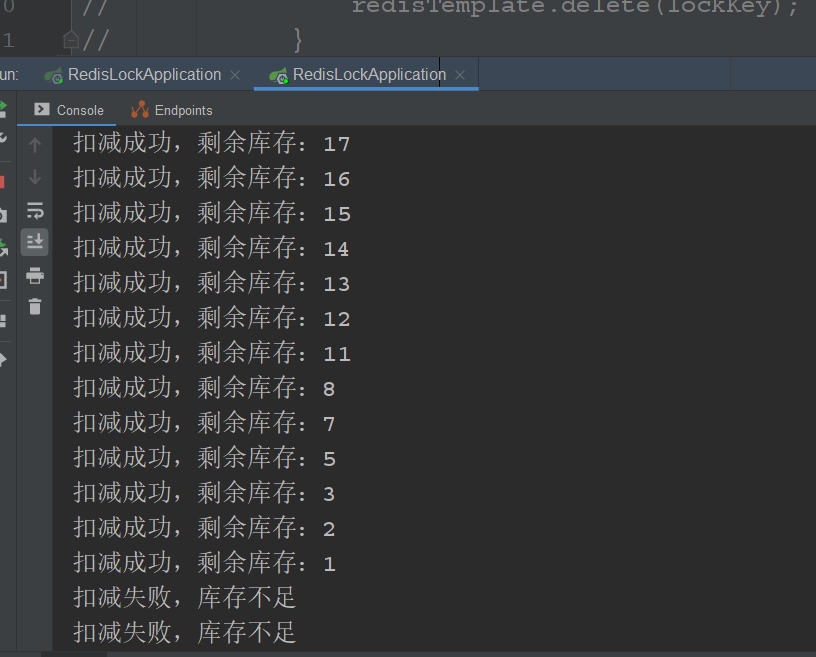Clear all console output with trash icon
Image resolution: width=816 pixels, height=657 pixels.
click(35, 307)
